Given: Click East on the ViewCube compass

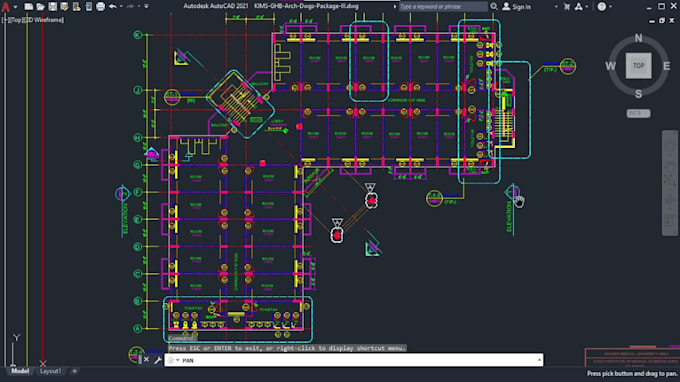Looking at the screenshot, I should click(x=667, y=66).
